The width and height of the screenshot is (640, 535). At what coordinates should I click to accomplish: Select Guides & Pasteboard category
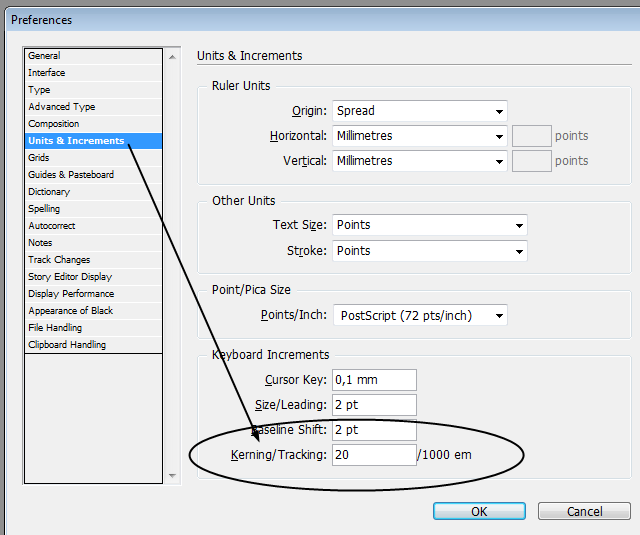pyautogui.click(x=93, y=175)
